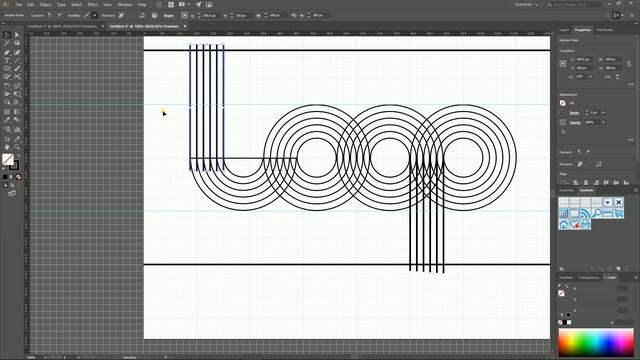
Task: Click the heart symbol in Symbols panel
Action: tap(575, 224)
